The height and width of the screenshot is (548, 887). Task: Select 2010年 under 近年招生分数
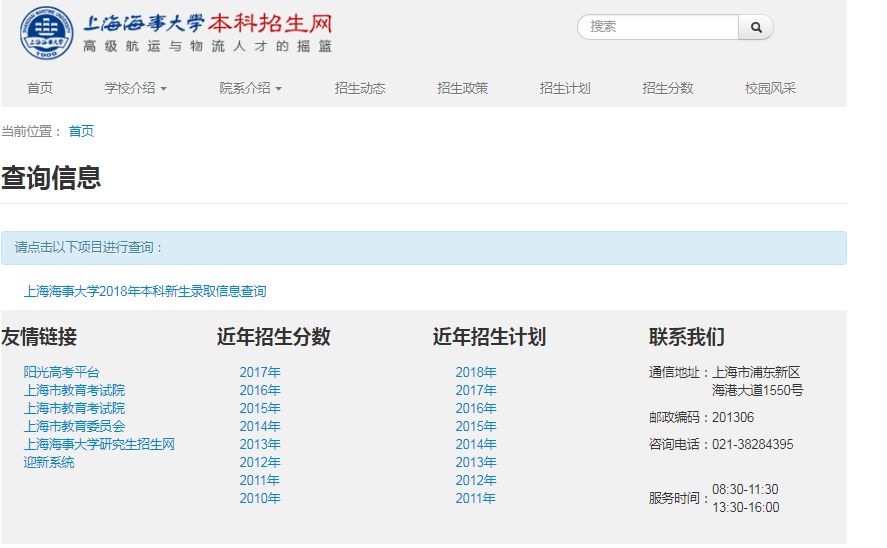260,498
